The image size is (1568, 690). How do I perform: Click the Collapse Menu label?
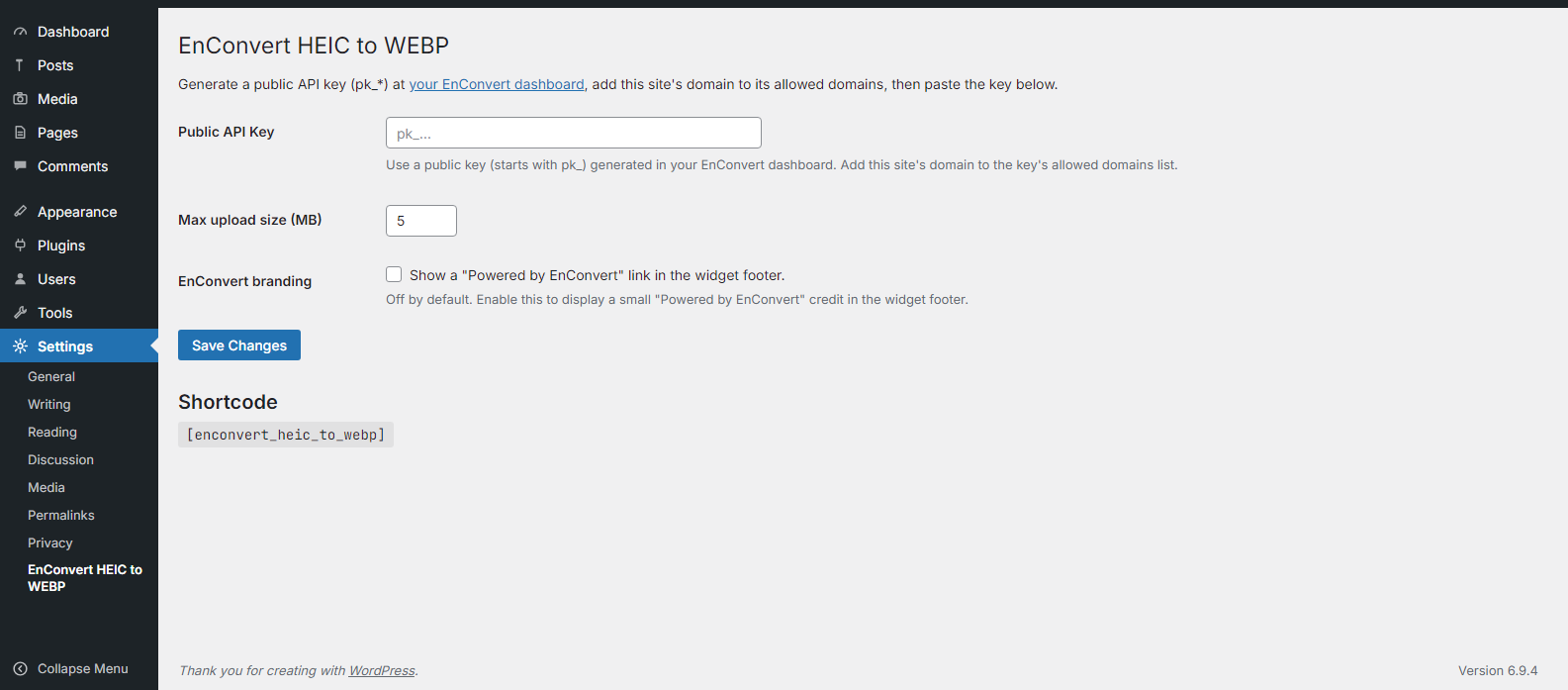pos(83,669)
